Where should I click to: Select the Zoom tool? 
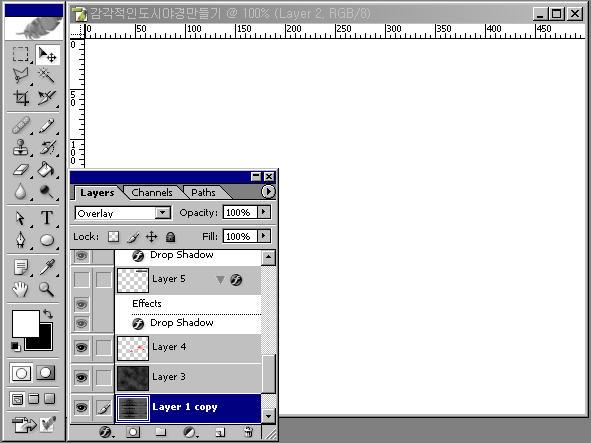47,289
